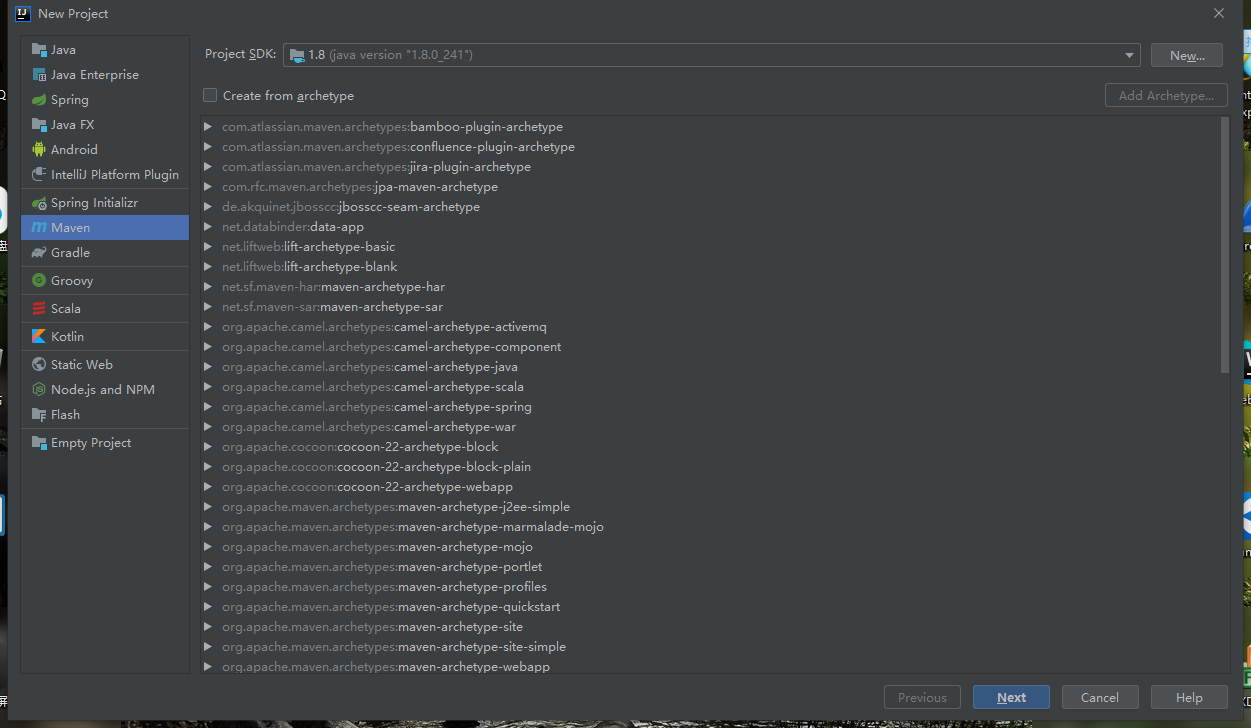This screenshot has height=728, width=1251.
Task: Select maven-archetype-portlet row text
Action: click(382, 567)
